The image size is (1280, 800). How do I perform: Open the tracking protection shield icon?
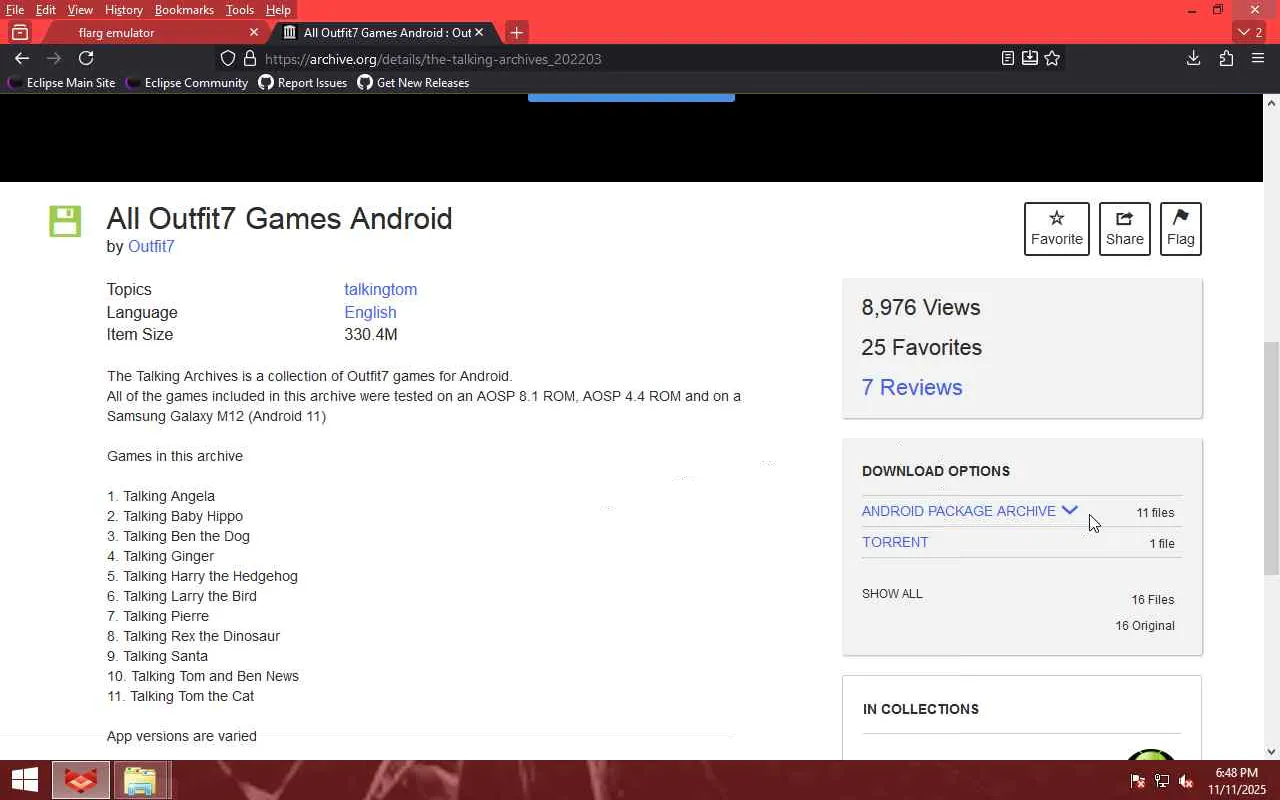click(x=228, y=58)
